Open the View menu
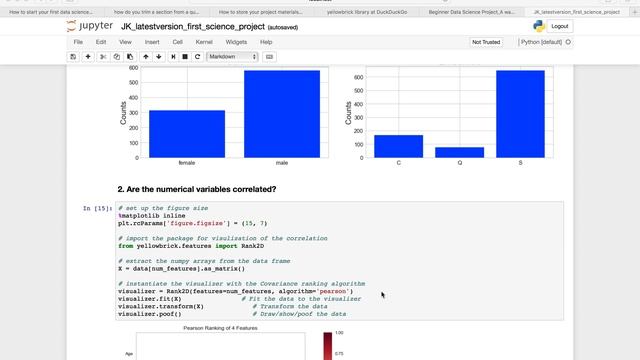This screenshot has width=640, height=360. click(125, 42)
